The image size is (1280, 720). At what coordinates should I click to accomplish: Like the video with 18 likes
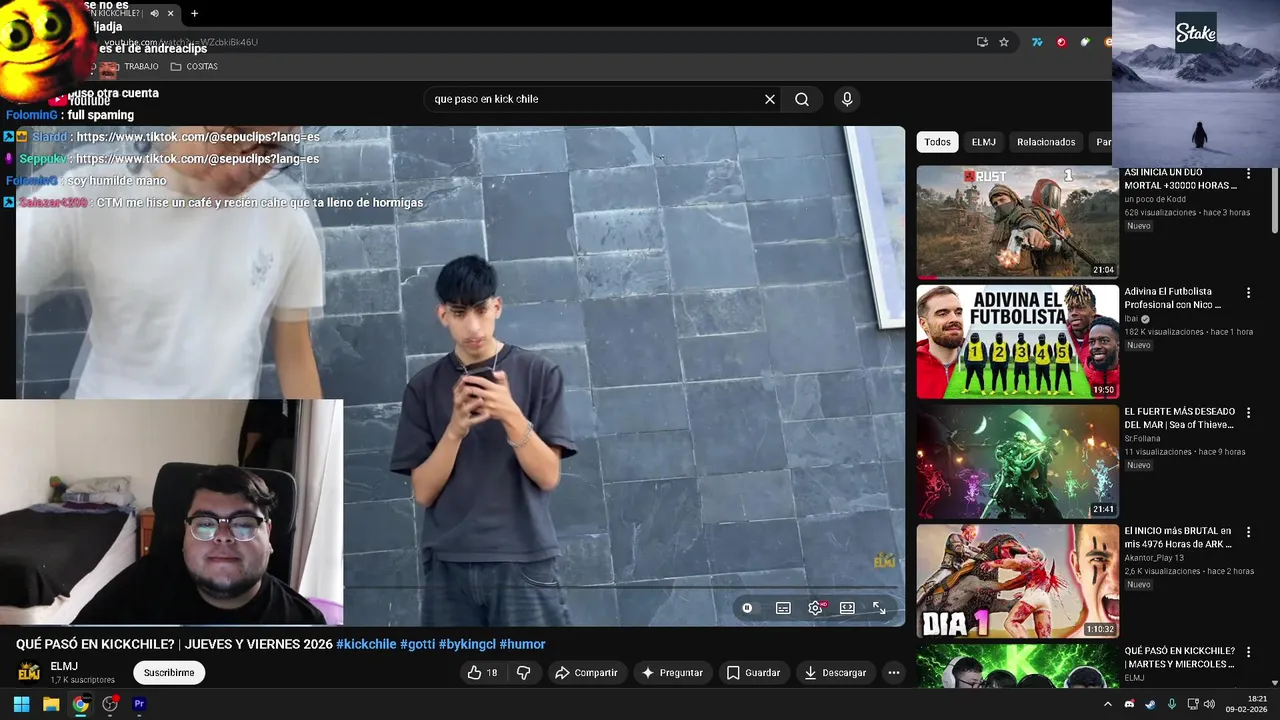(482, 673)
